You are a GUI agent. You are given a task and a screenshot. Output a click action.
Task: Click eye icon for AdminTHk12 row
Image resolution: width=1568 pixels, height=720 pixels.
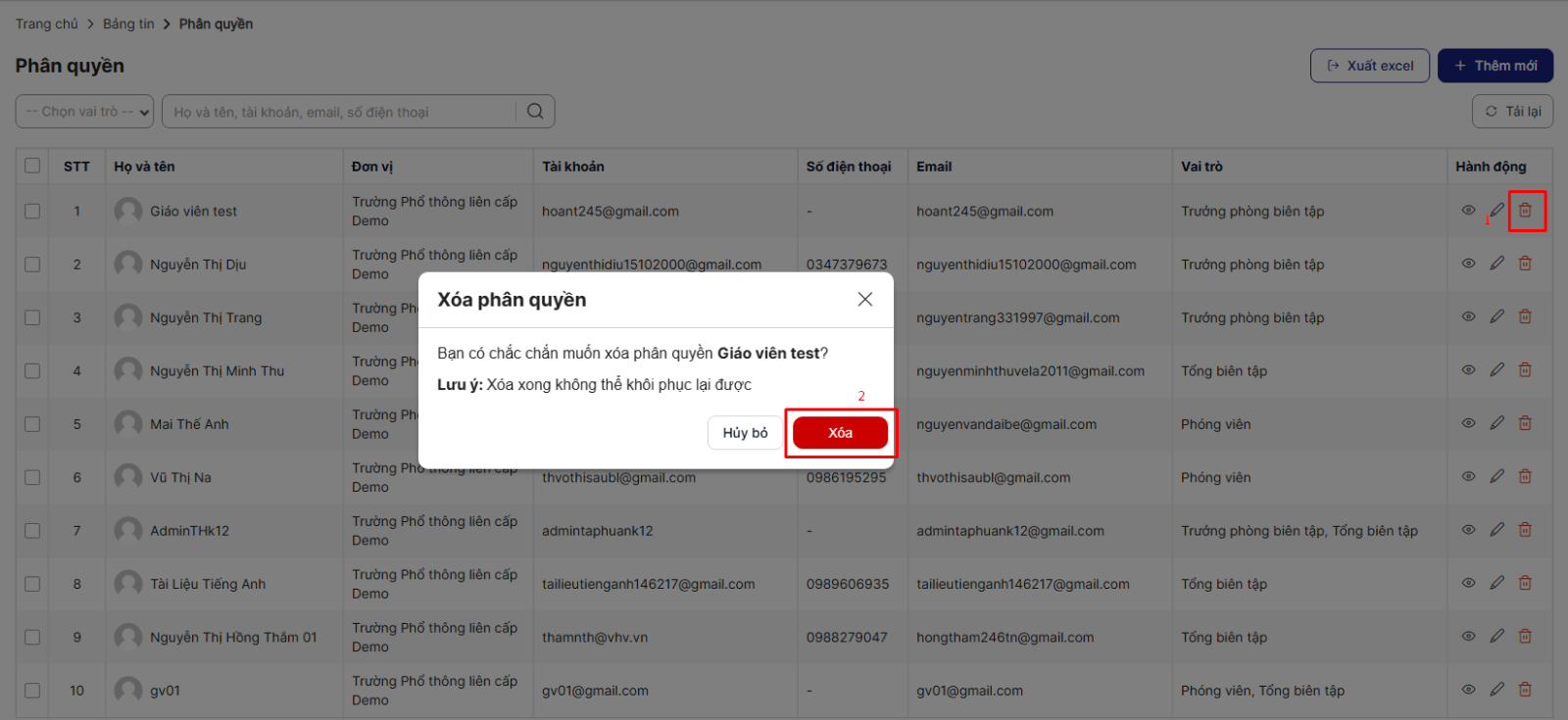point(1468,530)
